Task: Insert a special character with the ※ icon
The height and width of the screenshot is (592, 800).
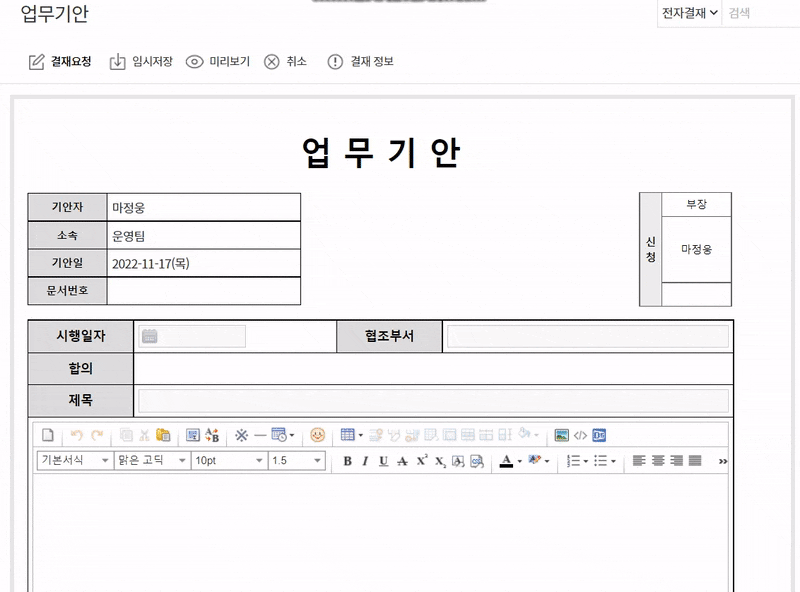Action: click(x=239, y=435)
